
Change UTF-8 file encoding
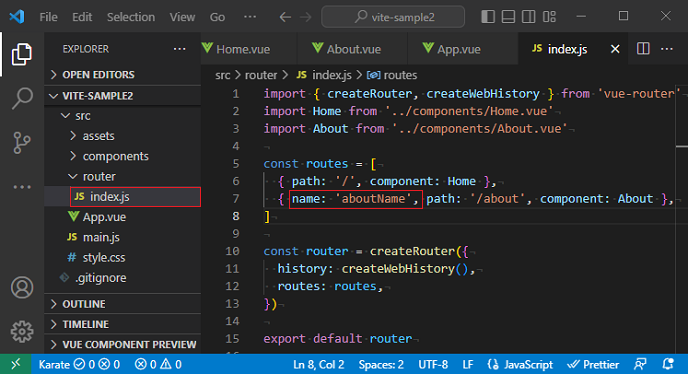pos(433,365)
